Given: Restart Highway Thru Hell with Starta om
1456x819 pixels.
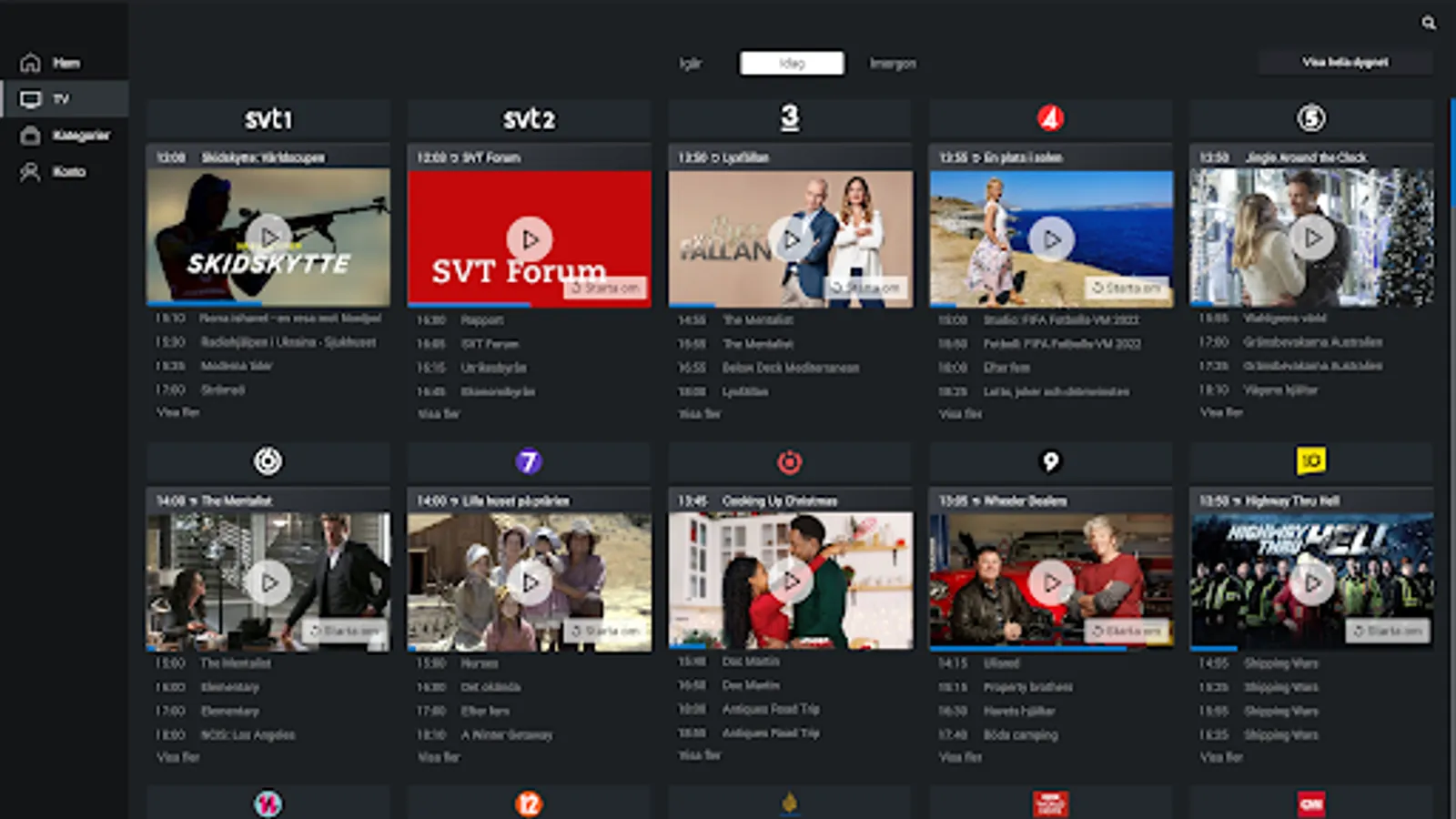Looking at the screenshot, I should [1388, 631].
